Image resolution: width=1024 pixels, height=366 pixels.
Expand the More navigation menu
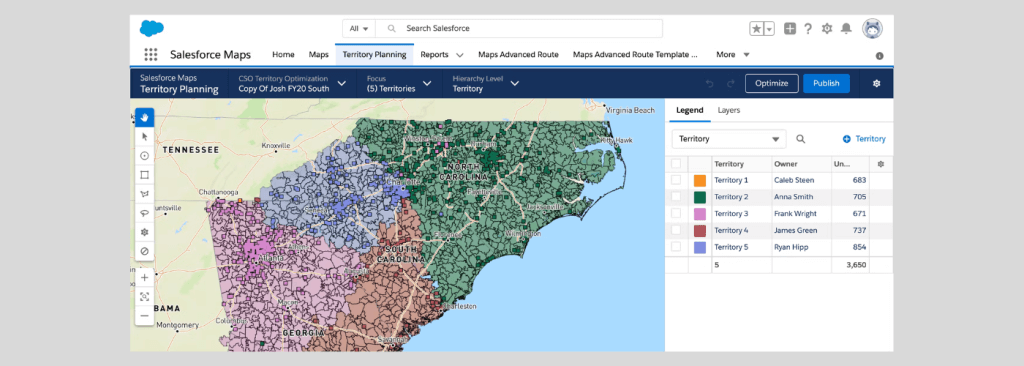[733, 55]
